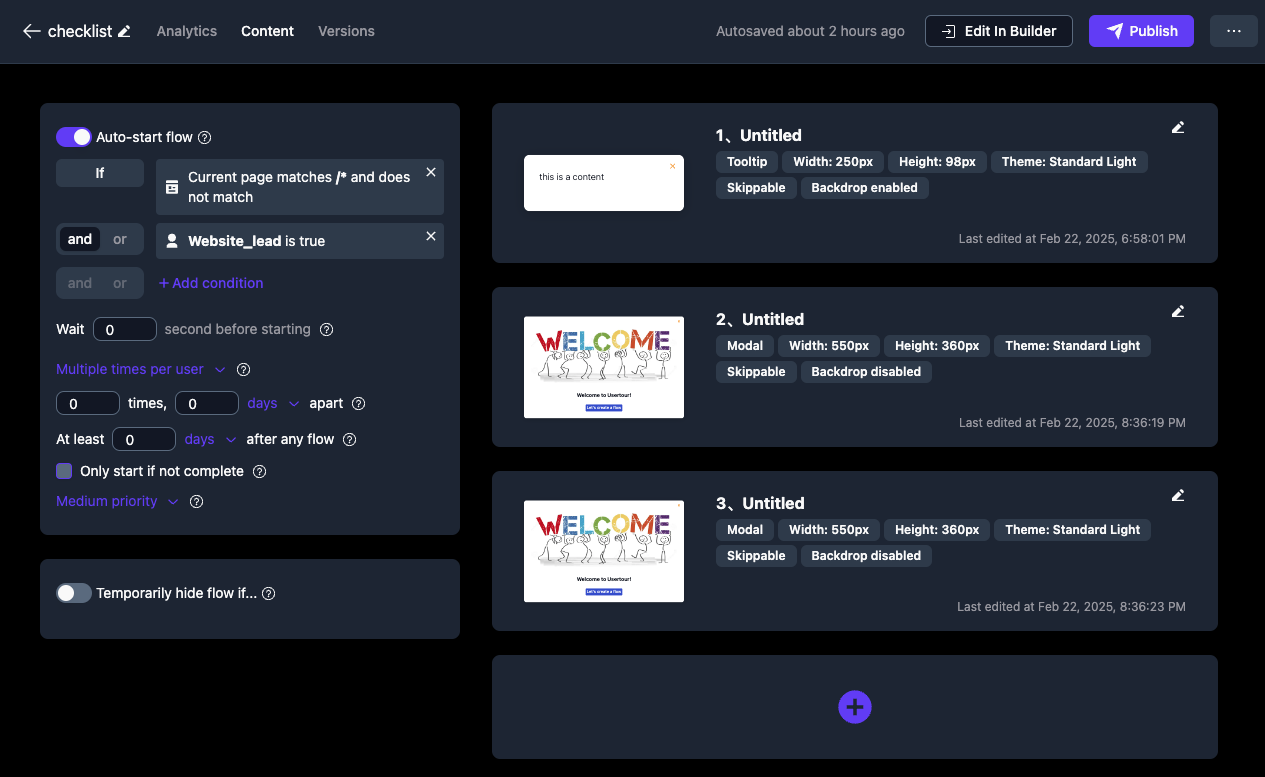Check Only start if not complete
Viewport: 1265px width, 777px height.
[64, 471]
